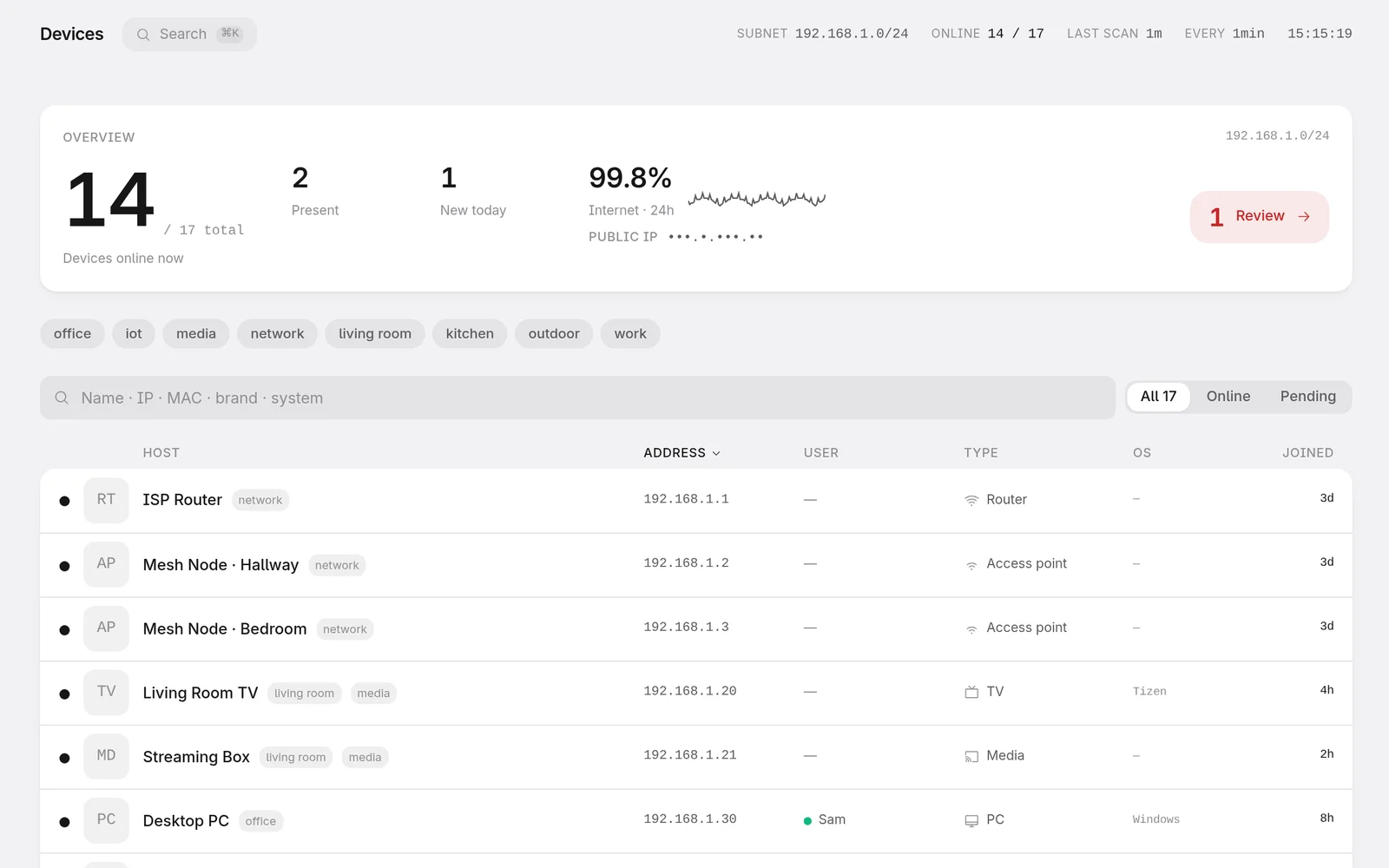
Task: Click the JOINED column header
Action: click(x=1307, y=453)
